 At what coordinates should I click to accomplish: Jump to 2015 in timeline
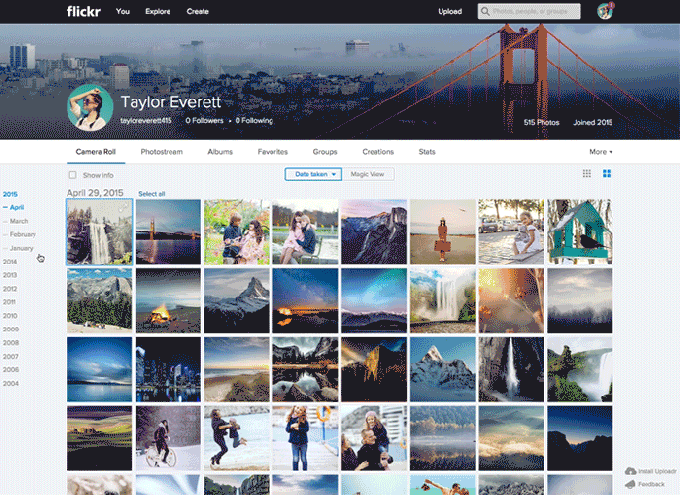pos(10,194)
